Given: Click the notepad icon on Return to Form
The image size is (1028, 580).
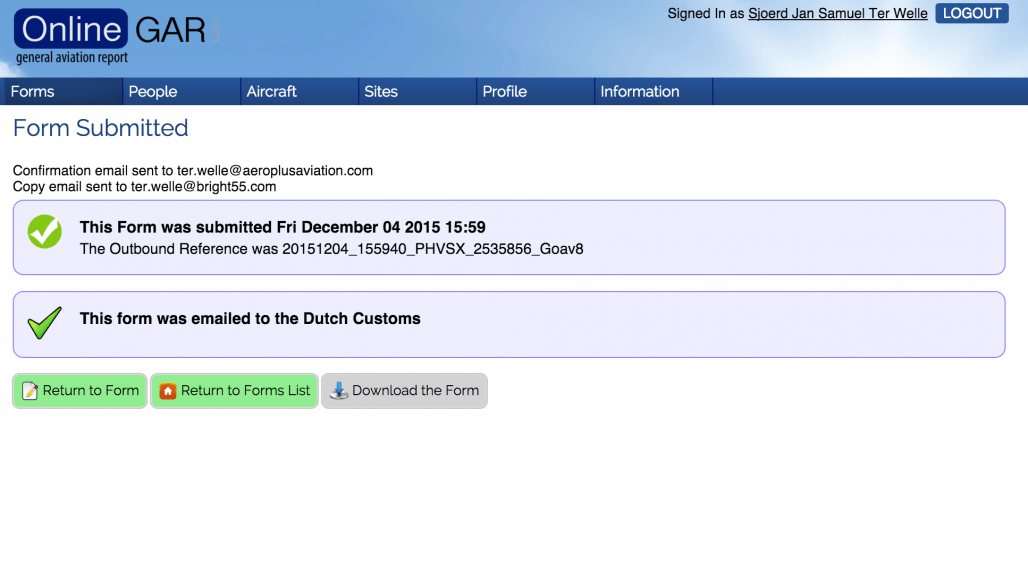Looking at the screenshot, I should coord(30,391).
